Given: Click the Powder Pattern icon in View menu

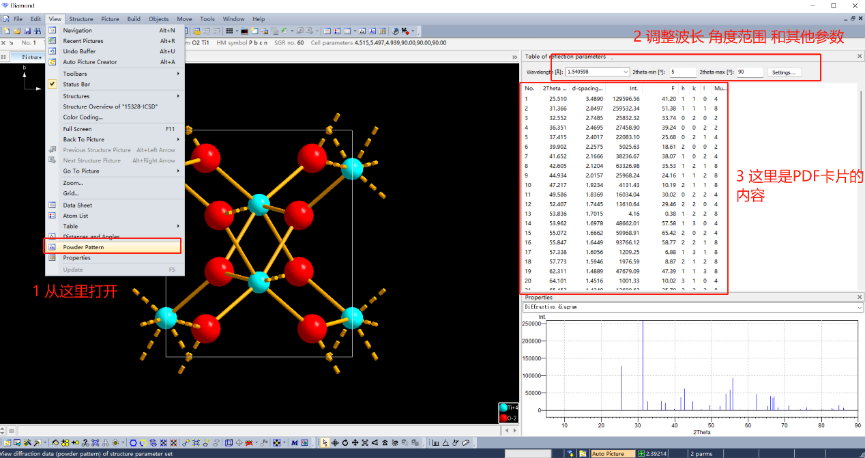Looking at the screenshot, I should 53,246.
